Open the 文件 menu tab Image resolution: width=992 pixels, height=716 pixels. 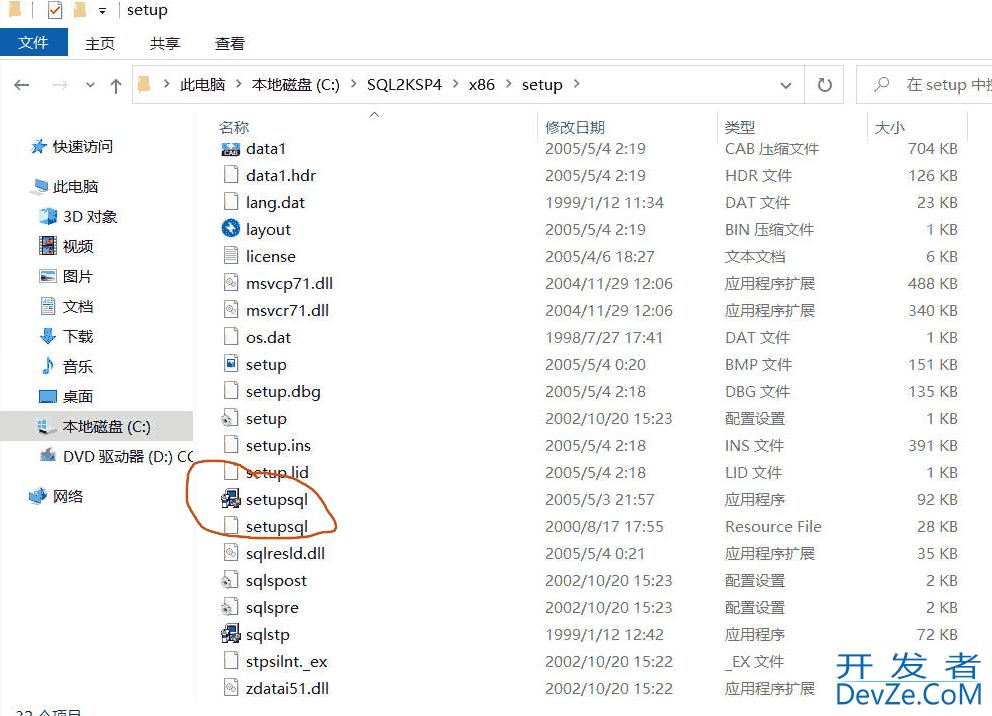tap(34, 42)
